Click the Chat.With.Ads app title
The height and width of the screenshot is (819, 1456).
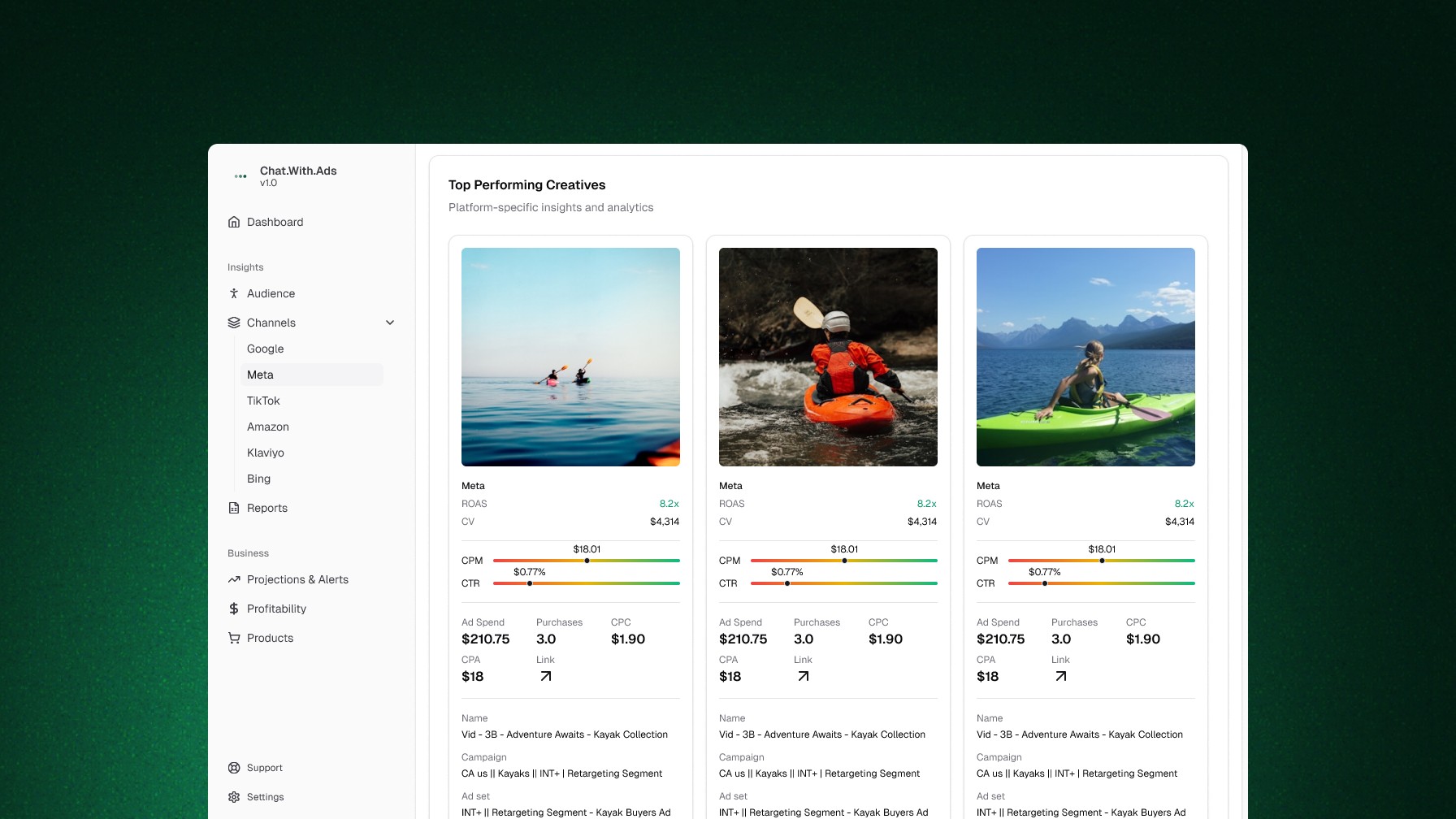pyautogui.click(x=298, y=171)
